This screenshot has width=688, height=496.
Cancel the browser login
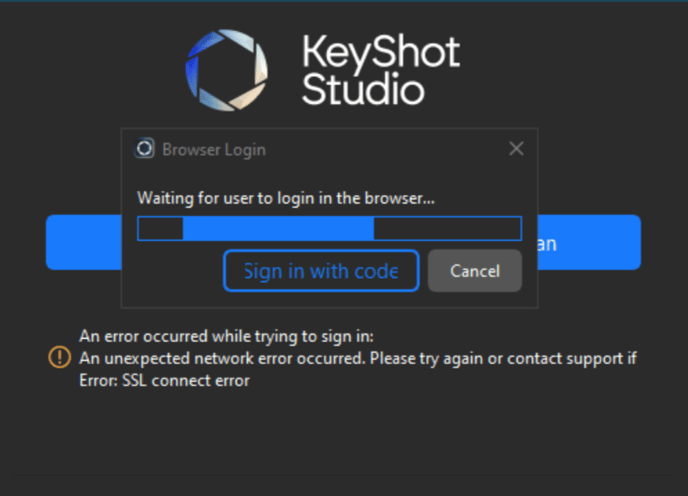475,271
